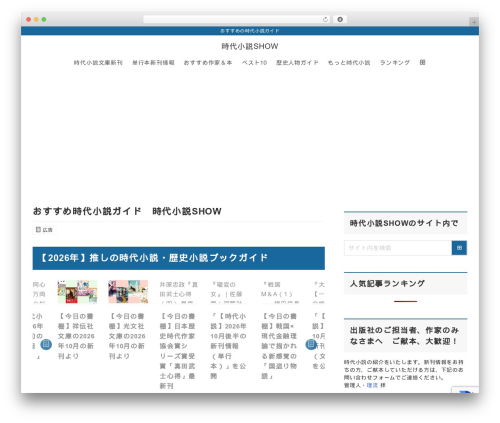
Task: Open ランキング menu item
Action: (x=395, y=63)
